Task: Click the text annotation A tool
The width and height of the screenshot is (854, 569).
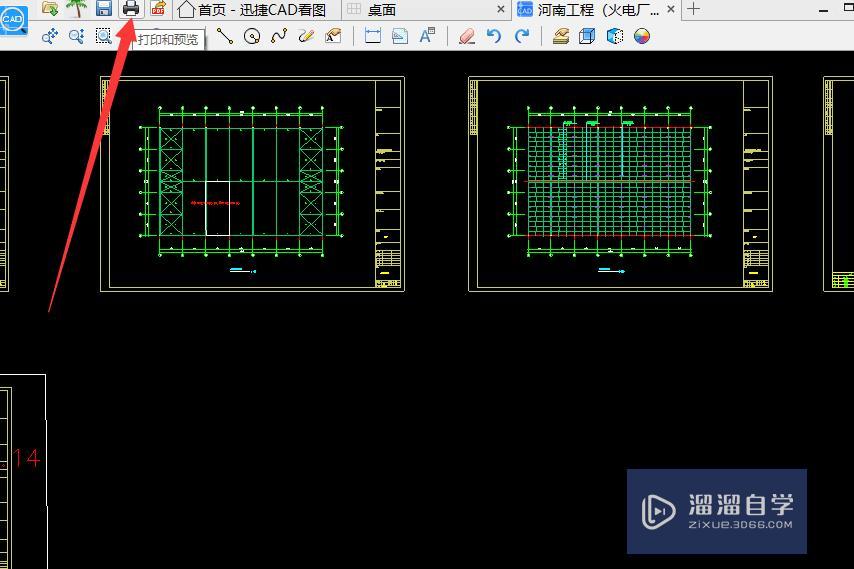Action: click(427, 36)
